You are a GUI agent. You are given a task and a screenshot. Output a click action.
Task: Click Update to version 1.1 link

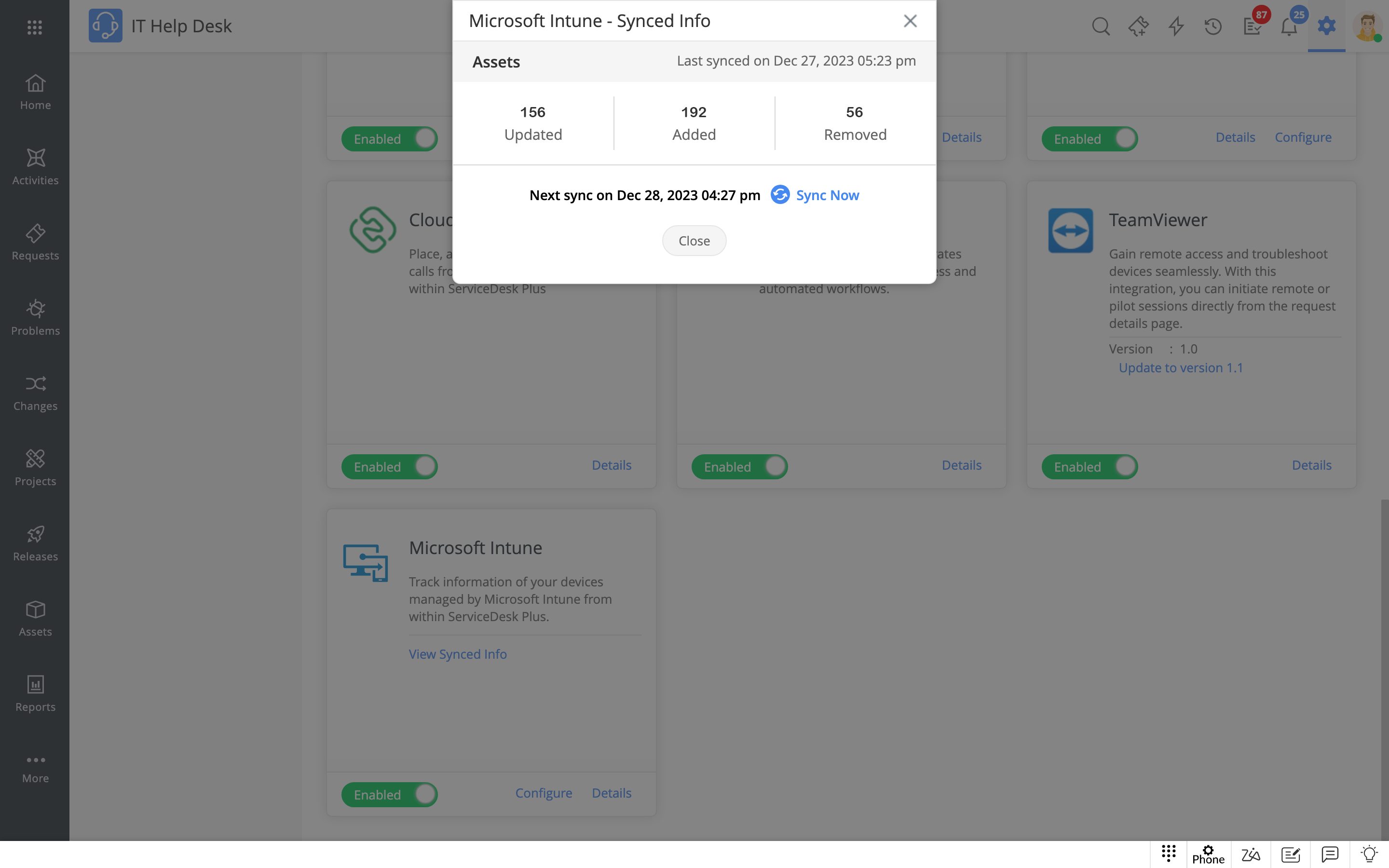[1180, 367]
